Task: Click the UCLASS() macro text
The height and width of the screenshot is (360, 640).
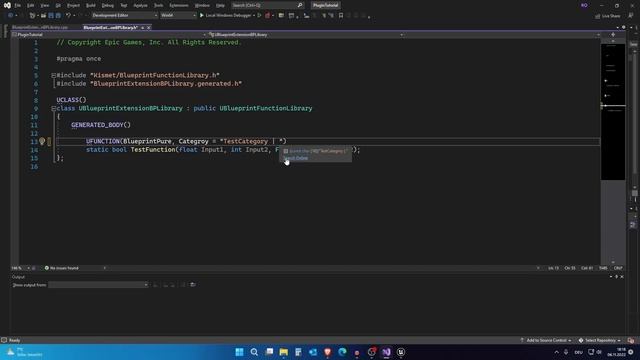Action: (71, 100)
